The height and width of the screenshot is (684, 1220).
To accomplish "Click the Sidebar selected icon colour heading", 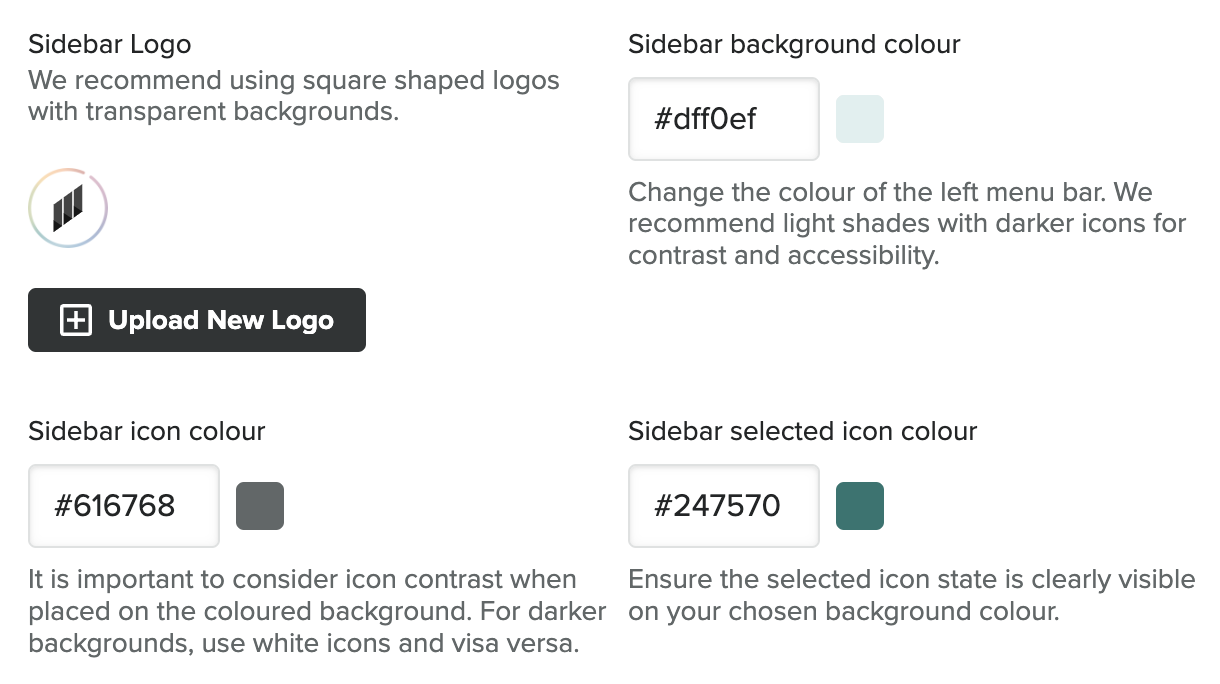I will coord(802,431).
